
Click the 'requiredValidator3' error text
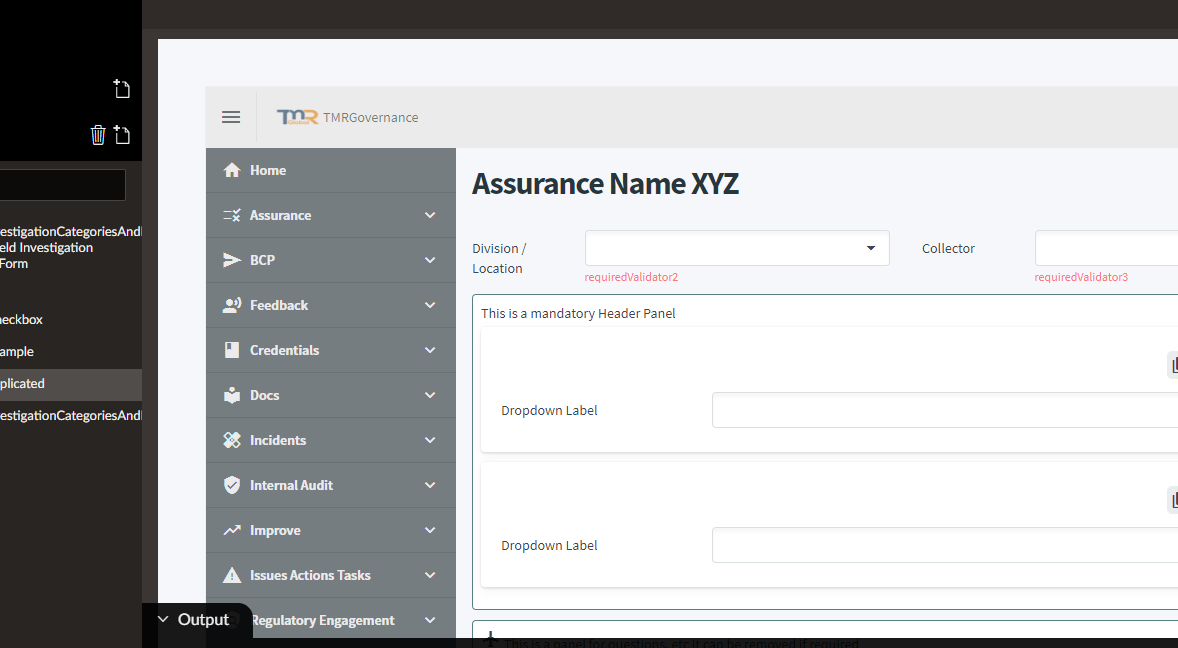[1081, 277]
